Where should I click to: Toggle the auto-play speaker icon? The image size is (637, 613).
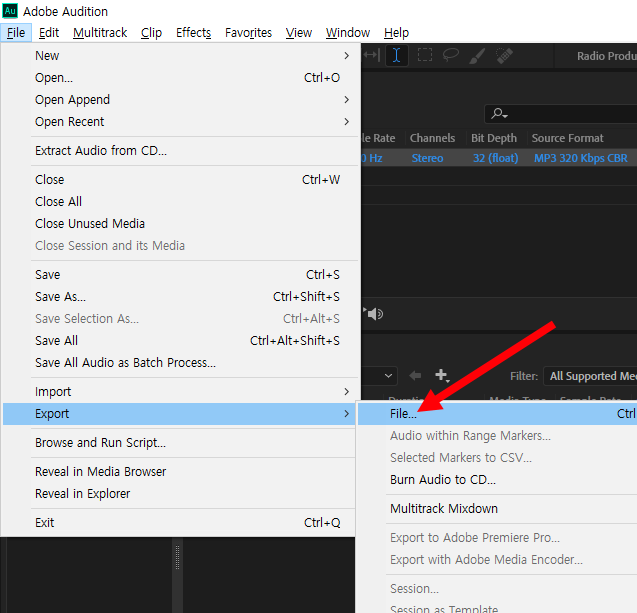[x=374, y=314]
